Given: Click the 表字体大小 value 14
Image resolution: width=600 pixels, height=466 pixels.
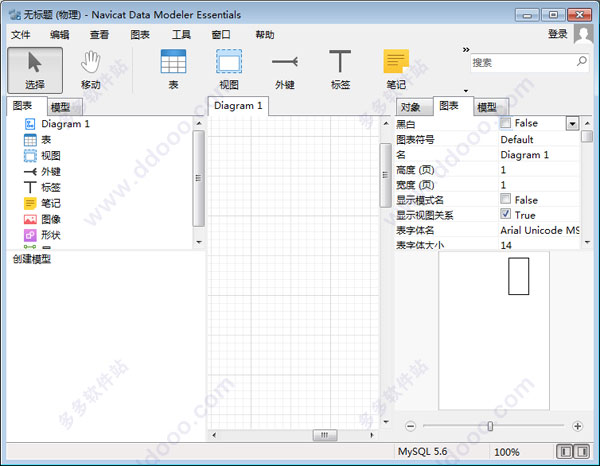Looking at the screenshot, I should (506, 245).
